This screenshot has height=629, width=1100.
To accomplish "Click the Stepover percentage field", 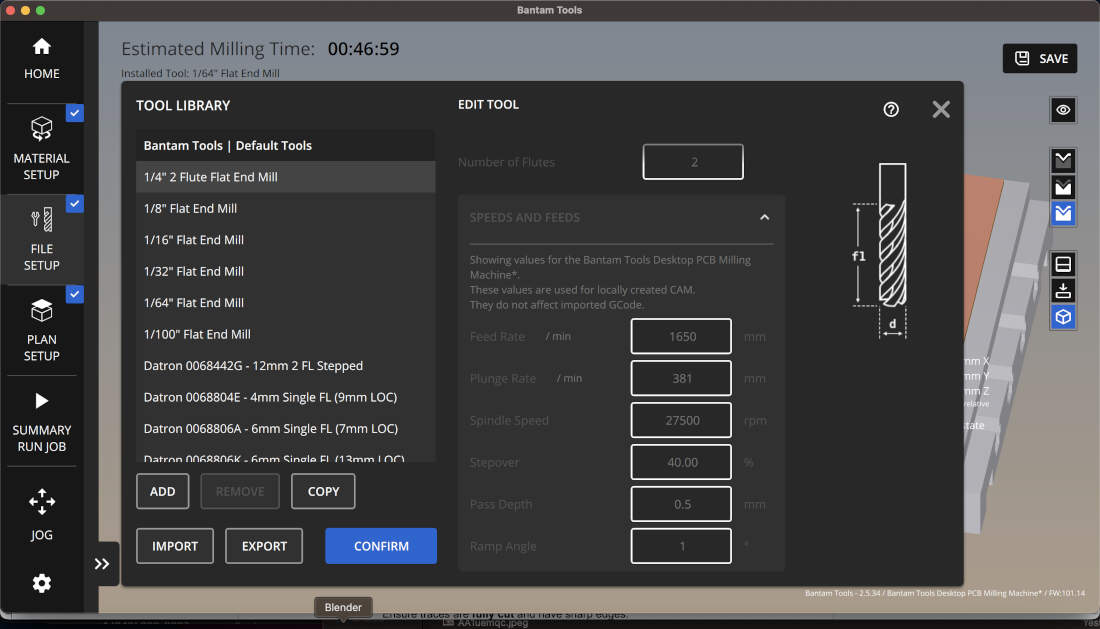I will (681, 463).
